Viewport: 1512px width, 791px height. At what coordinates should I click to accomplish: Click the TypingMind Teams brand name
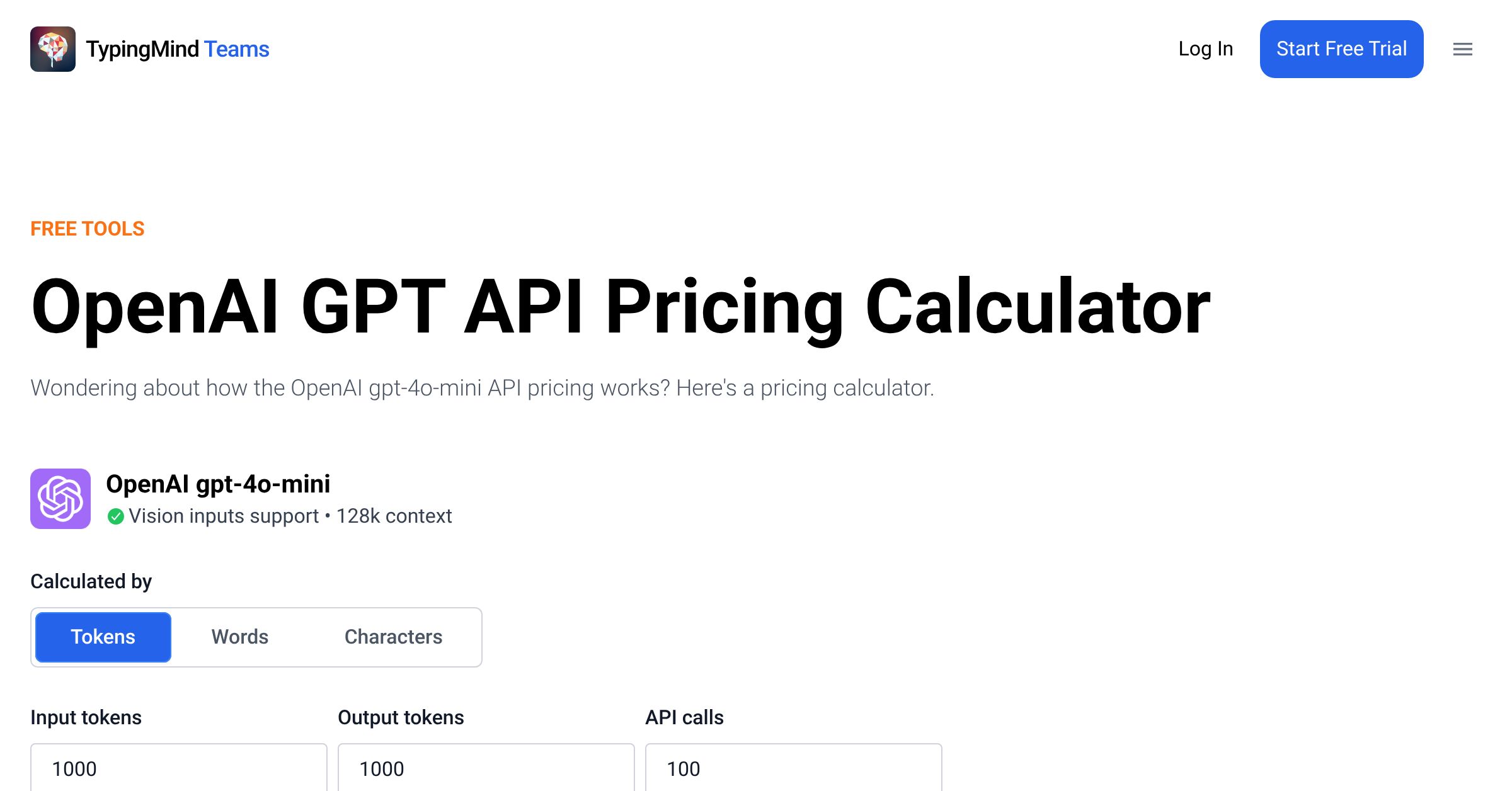coord(178,49)
